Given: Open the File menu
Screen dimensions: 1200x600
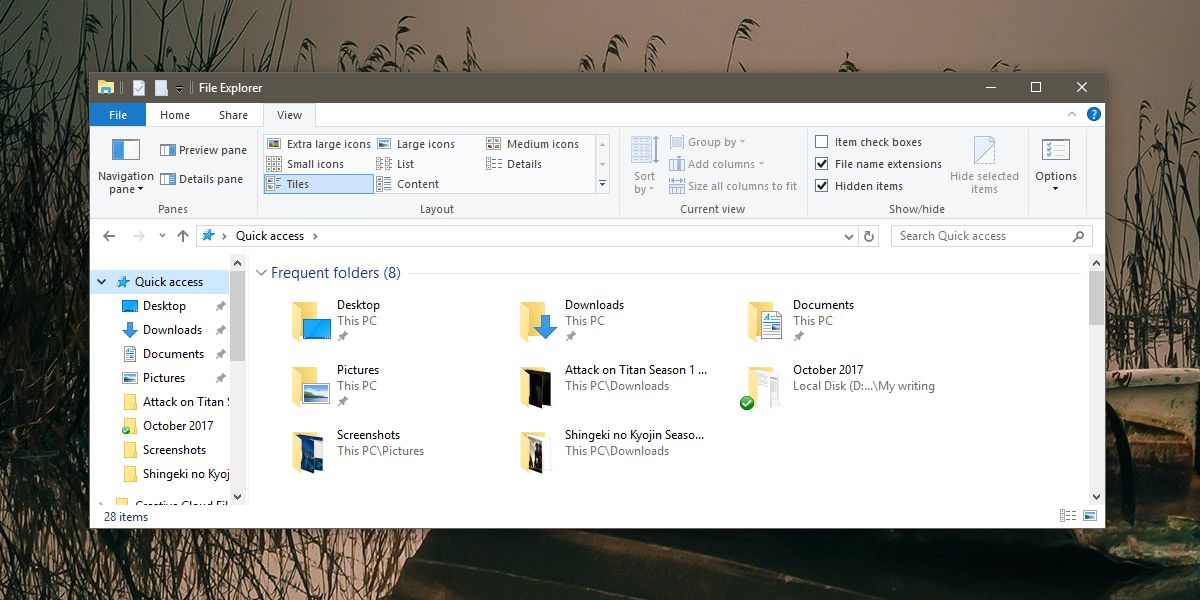Looking at the screenshot, I should [118, 115].
